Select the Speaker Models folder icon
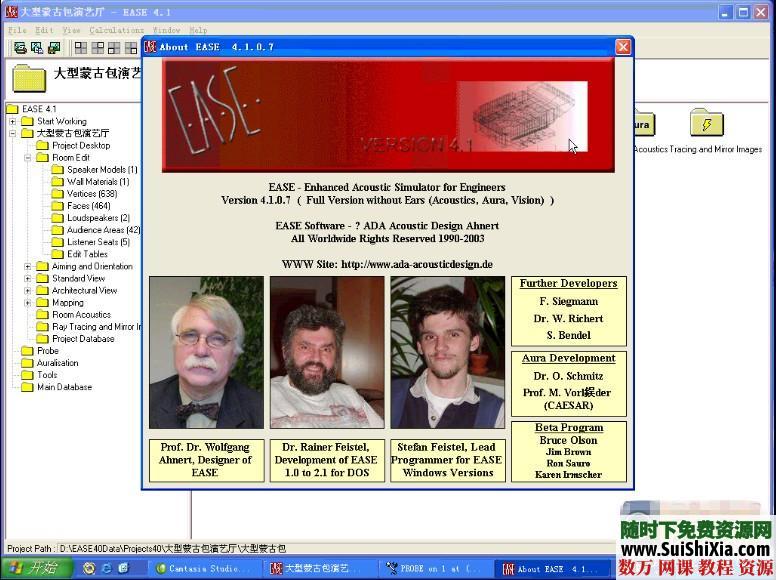Image resolution: width=776 pixels, height=580 pixels. 58,170
